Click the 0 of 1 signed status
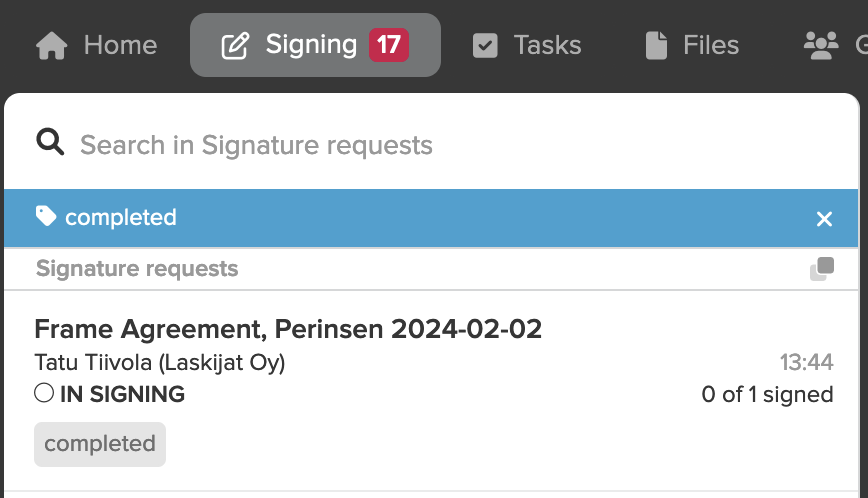 [767, 395]
